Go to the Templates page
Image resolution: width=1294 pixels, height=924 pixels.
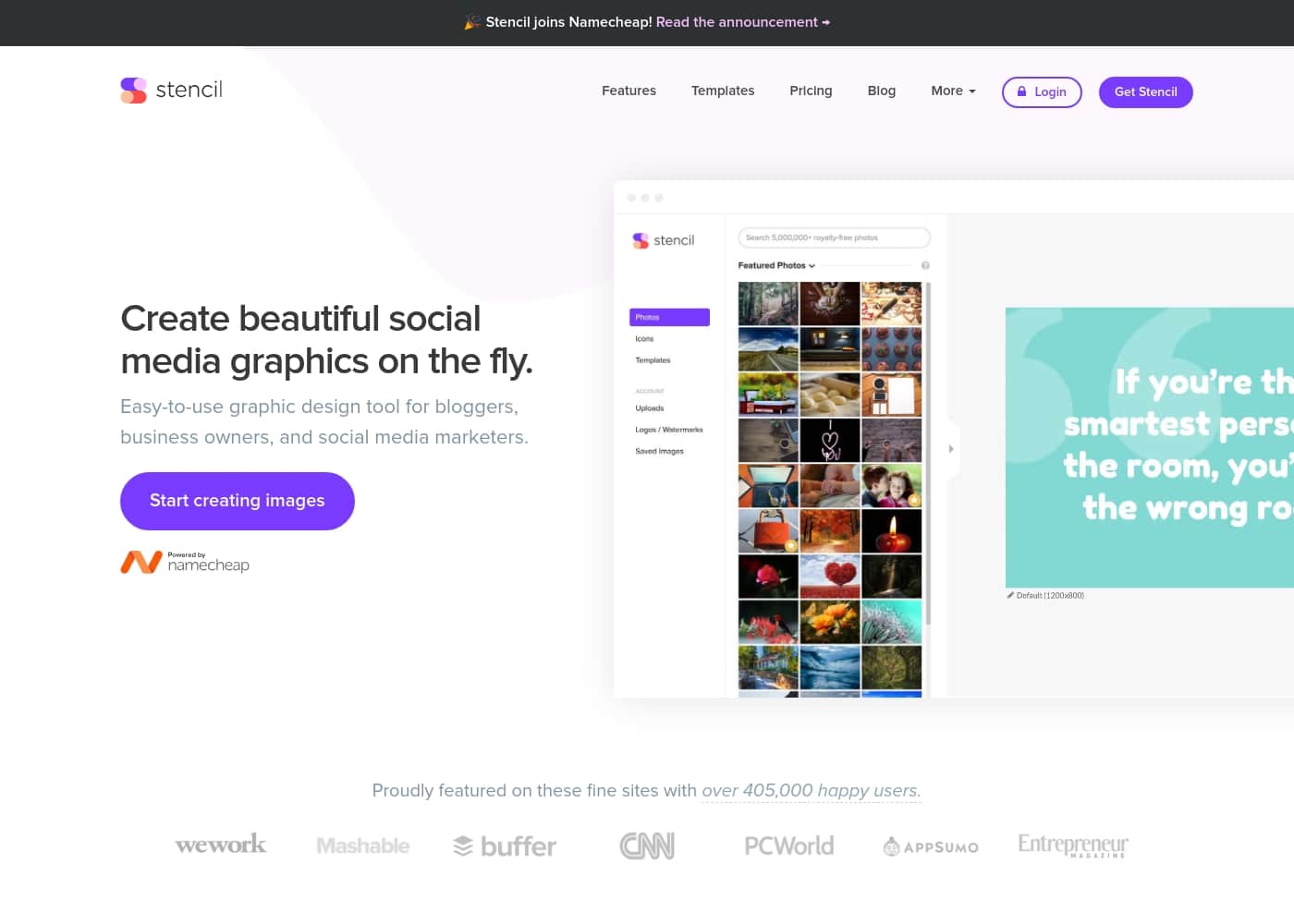(x=723, y=91)
